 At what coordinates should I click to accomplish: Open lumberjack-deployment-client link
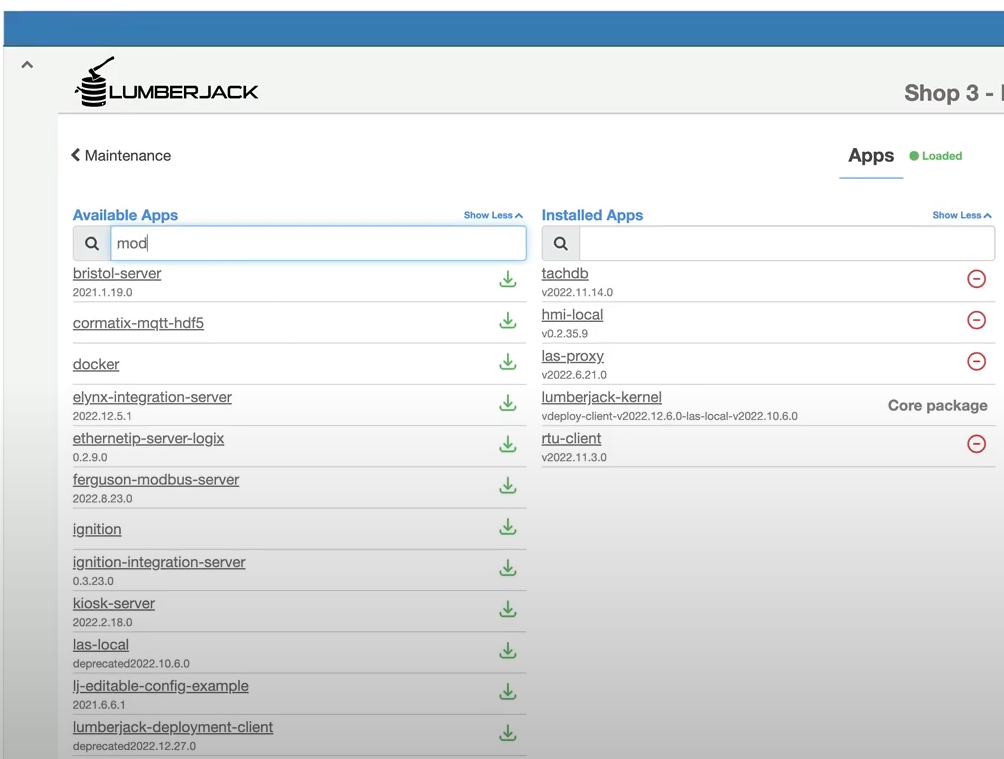click(173, 728)
